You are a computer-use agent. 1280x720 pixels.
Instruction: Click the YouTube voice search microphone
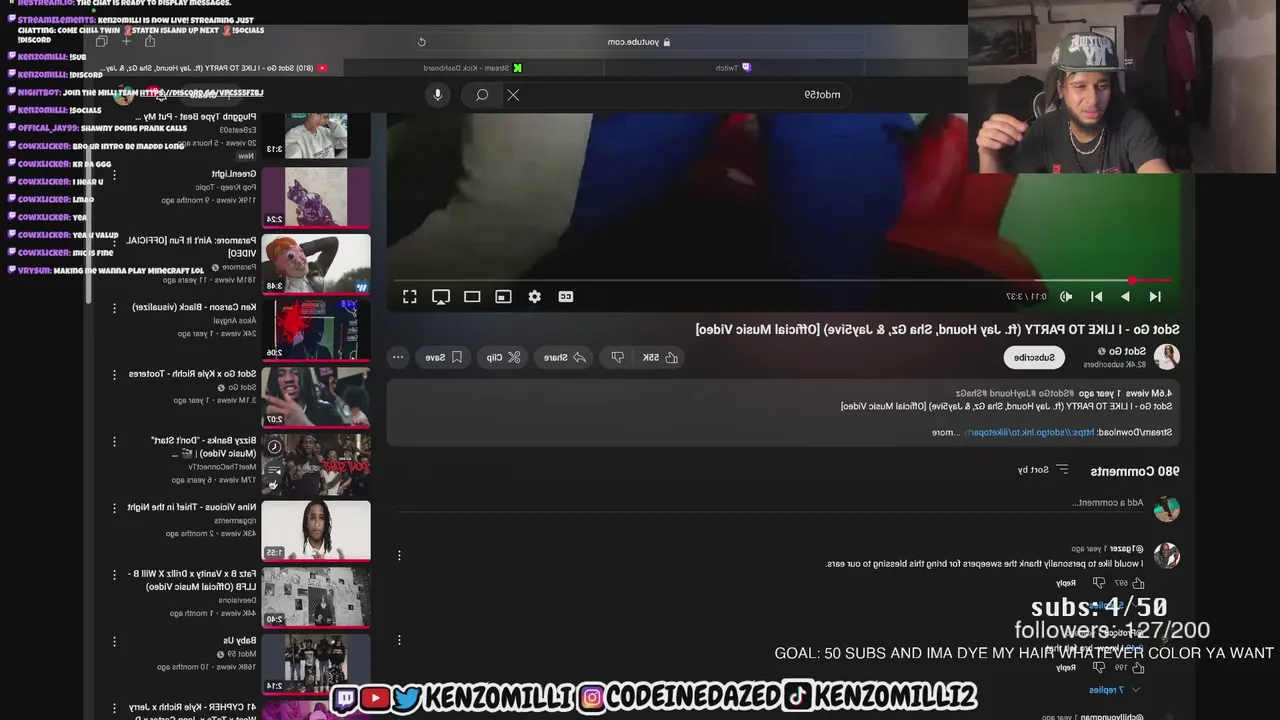[437, 95]
